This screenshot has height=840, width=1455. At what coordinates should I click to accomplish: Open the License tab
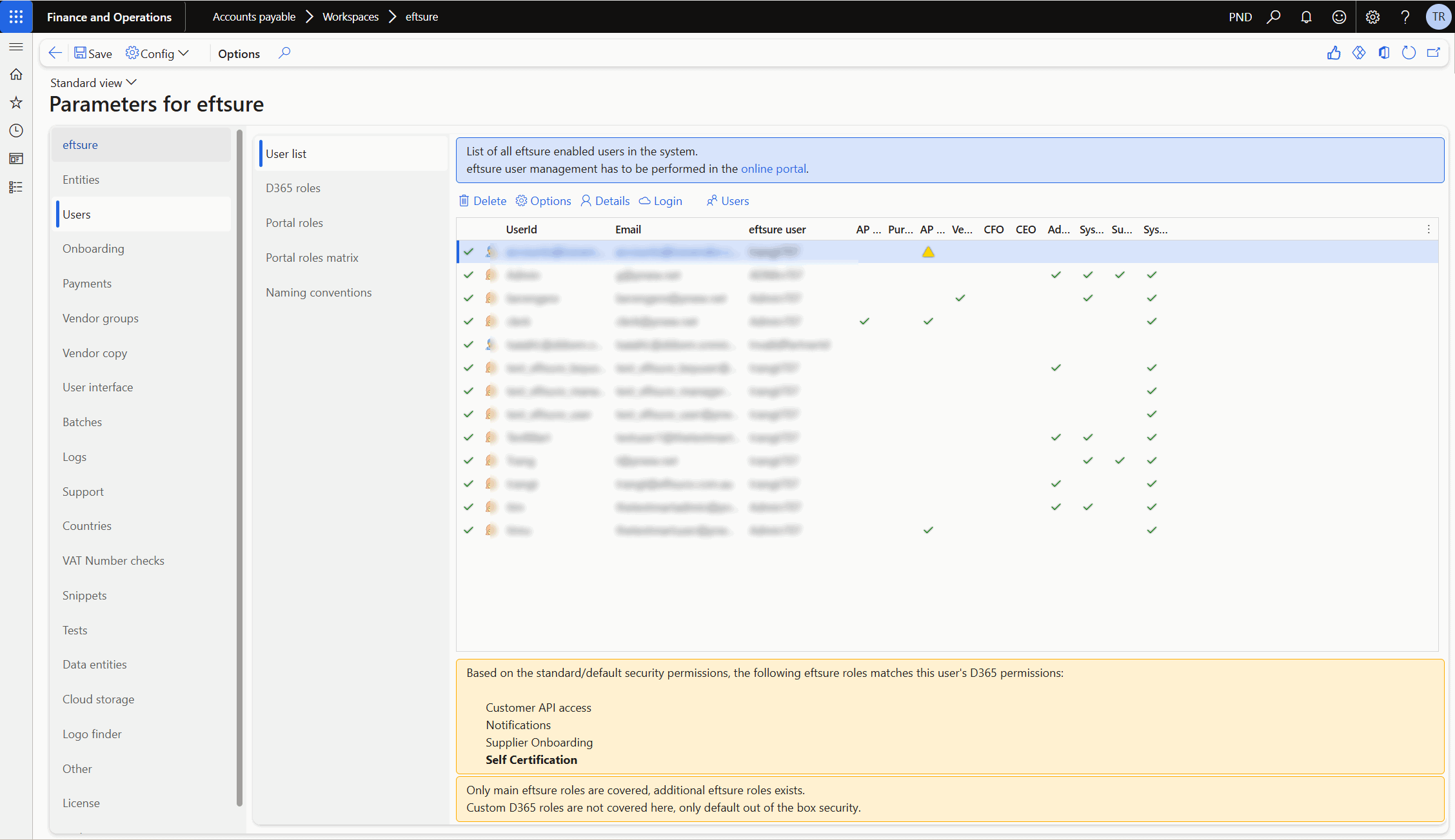[x=141, y=803]
